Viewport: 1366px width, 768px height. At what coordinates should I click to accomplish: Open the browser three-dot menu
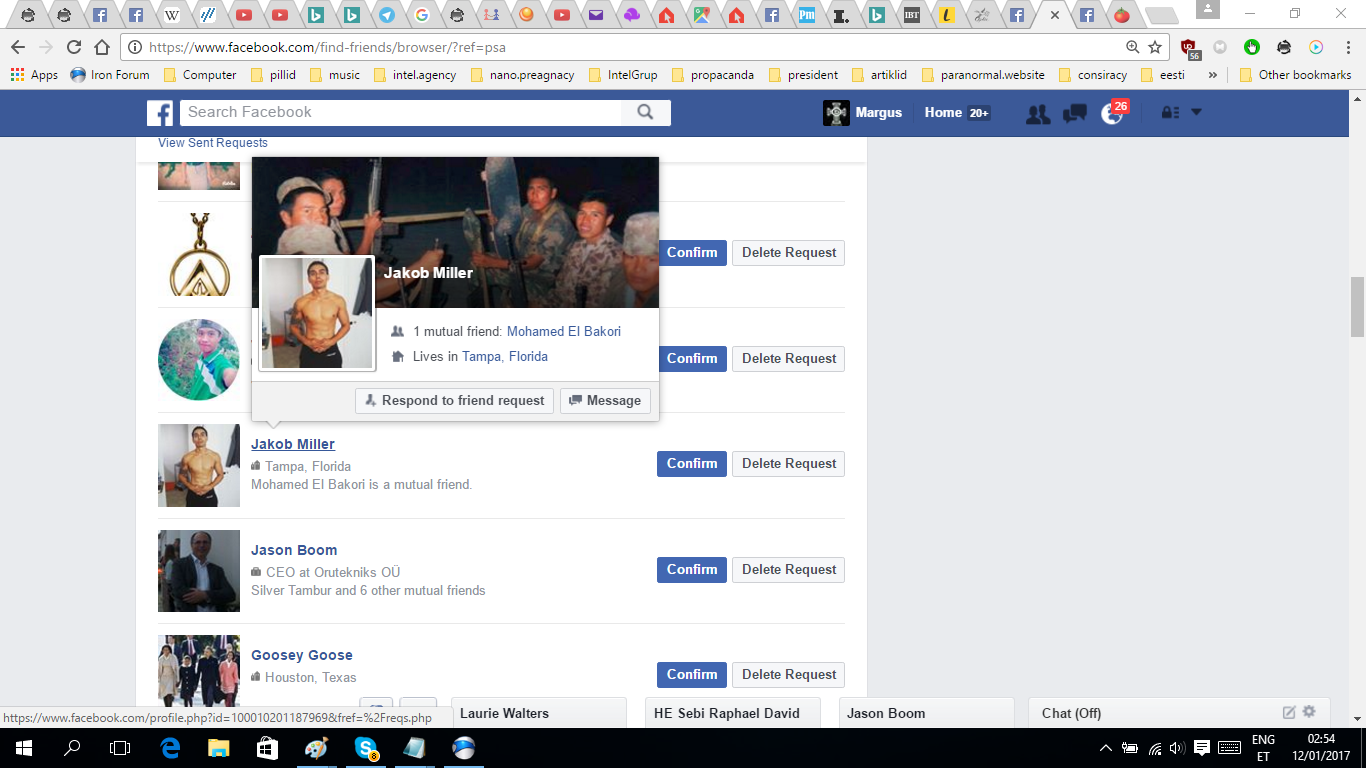point(1347,47)
